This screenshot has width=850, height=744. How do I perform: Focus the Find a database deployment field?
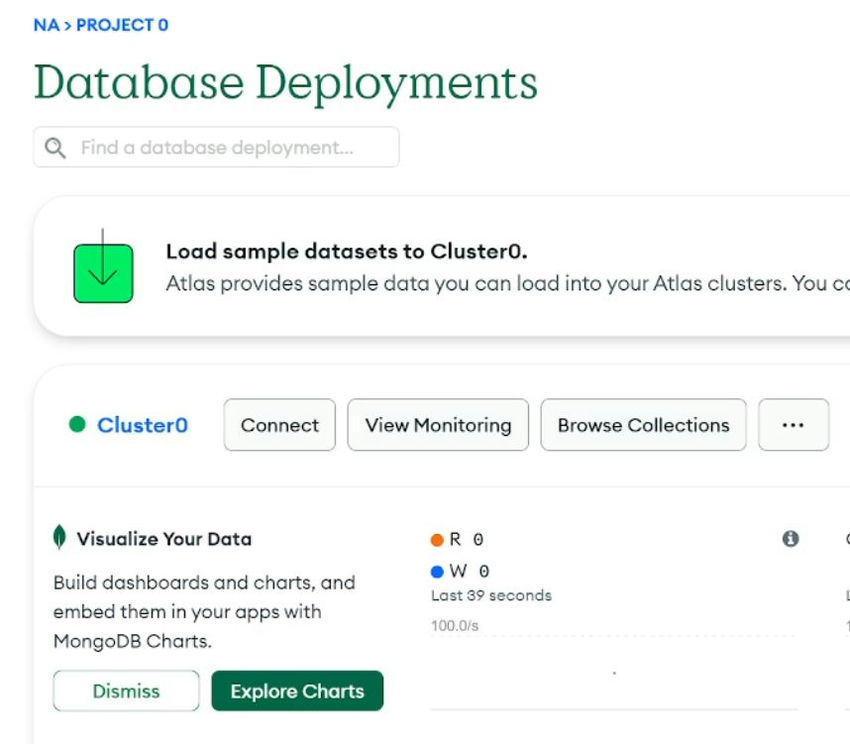[x=230, y=148]
